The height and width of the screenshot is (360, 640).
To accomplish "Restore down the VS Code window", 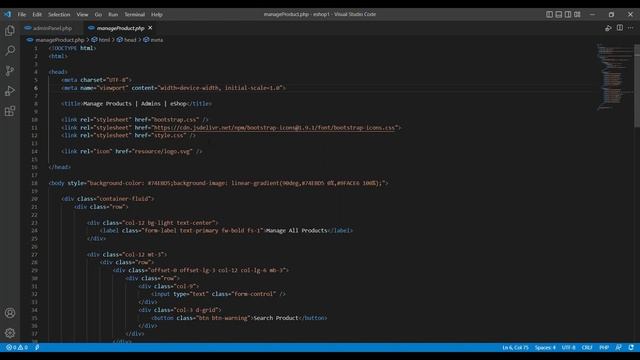I will pos(611,14).
